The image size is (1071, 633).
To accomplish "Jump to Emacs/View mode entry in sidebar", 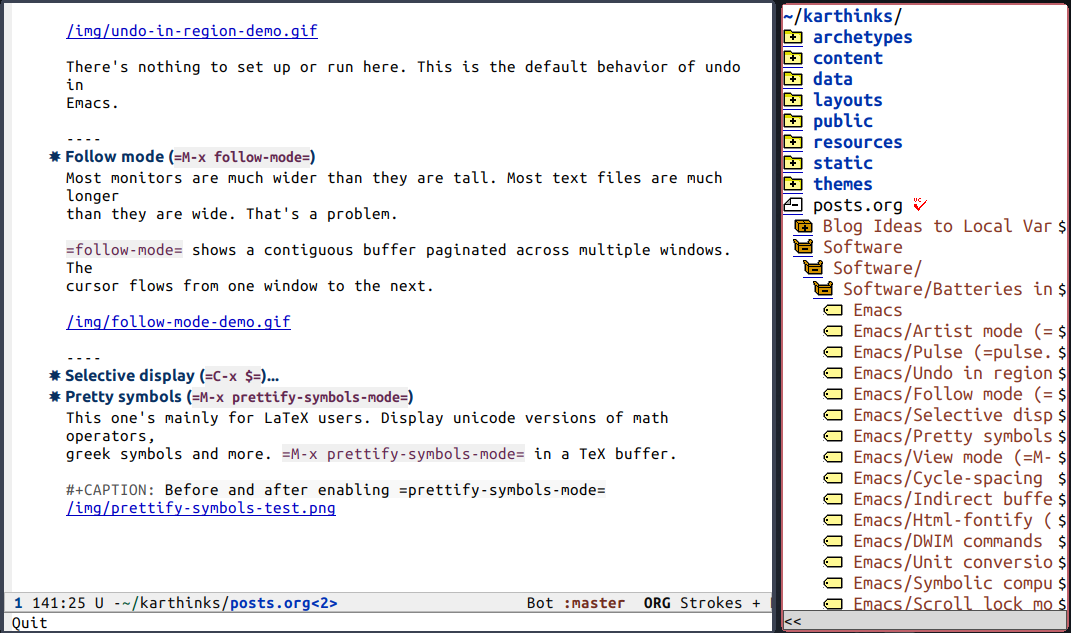I will pyautogui.click(x=953, y=458).
